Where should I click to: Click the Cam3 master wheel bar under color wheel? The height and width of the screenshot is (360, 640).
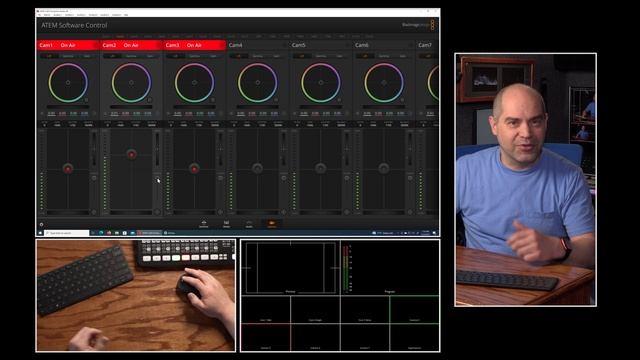pyautogui.click(x=194, y=107)
